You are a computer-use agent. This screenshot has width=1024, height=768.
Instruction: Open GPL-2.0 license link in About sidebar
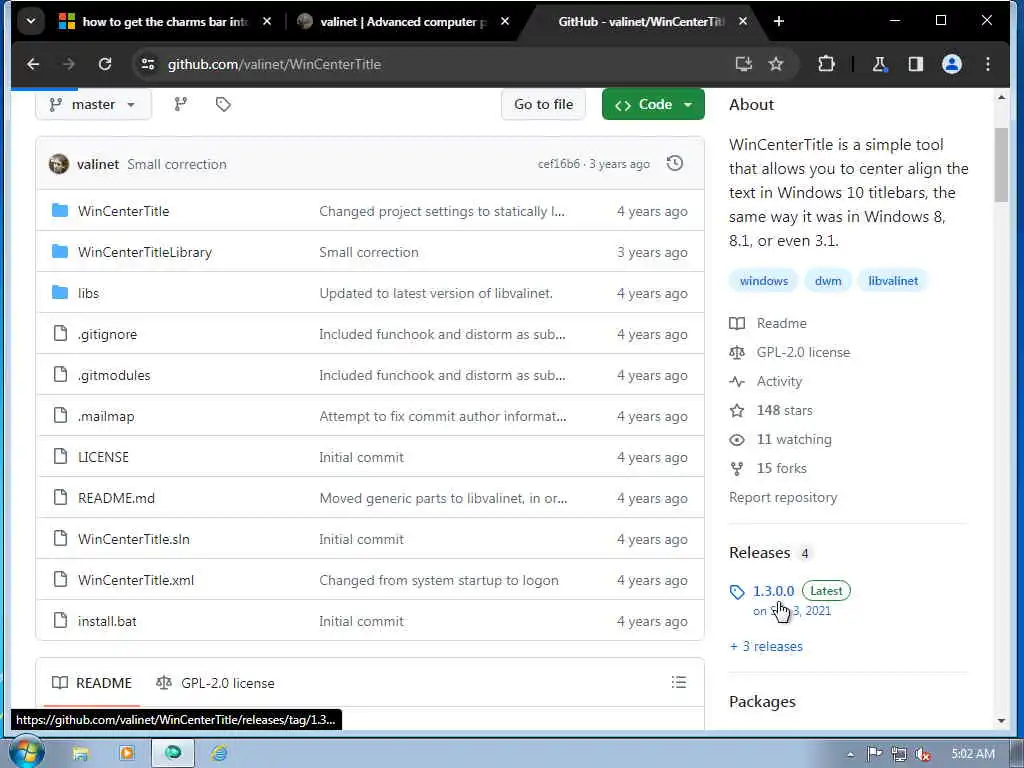pyautogui.click(x=790, y=352)
